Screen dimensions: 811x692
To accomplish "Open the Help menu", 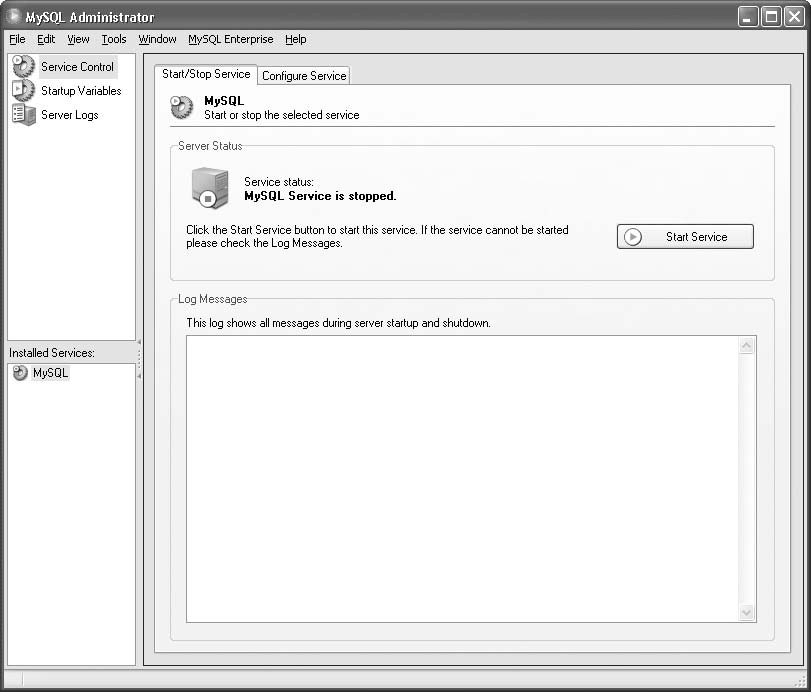I will (x=295, y=40).
